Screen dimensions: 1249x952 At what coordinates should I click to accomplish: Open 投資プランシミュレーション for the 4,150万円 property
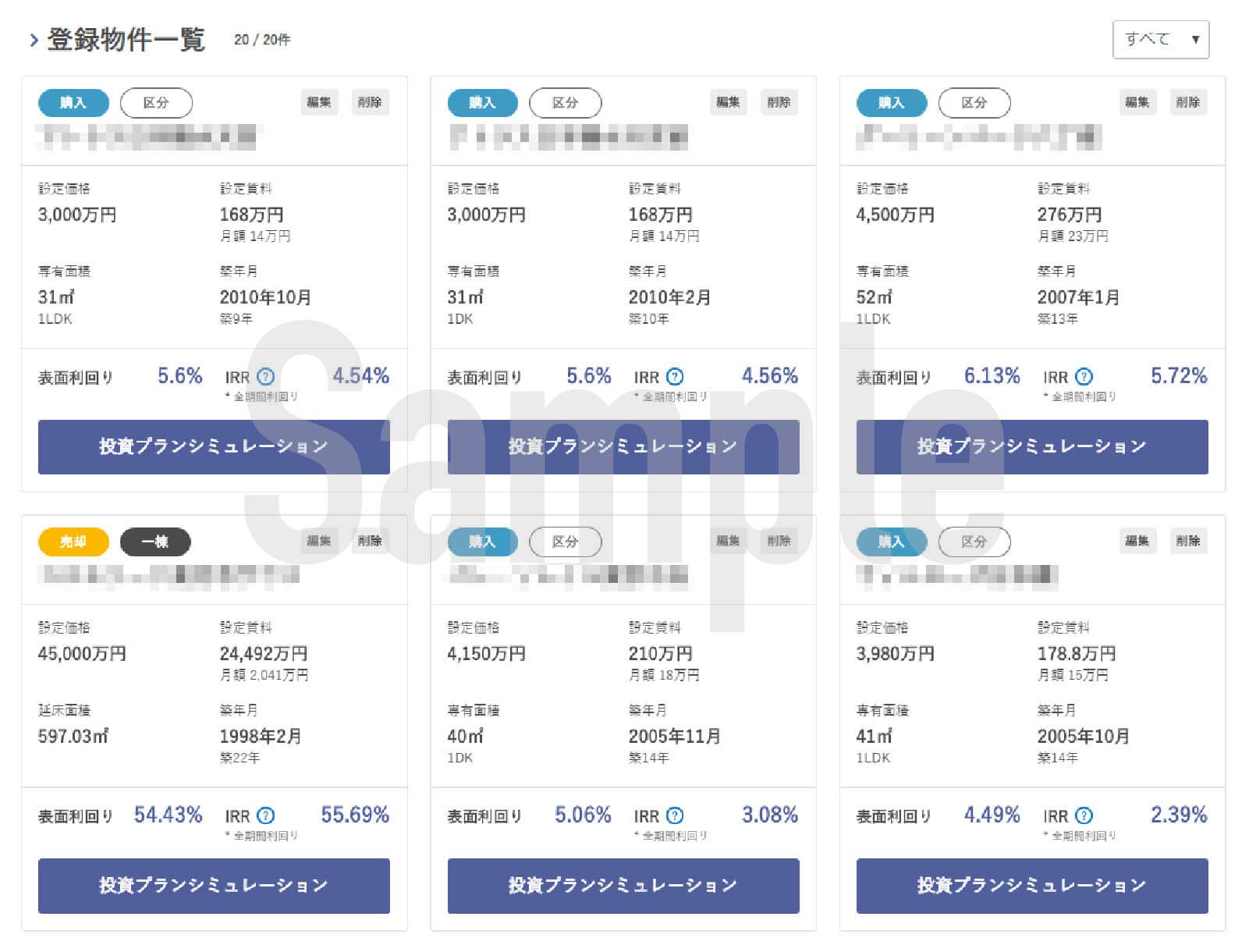623,886
